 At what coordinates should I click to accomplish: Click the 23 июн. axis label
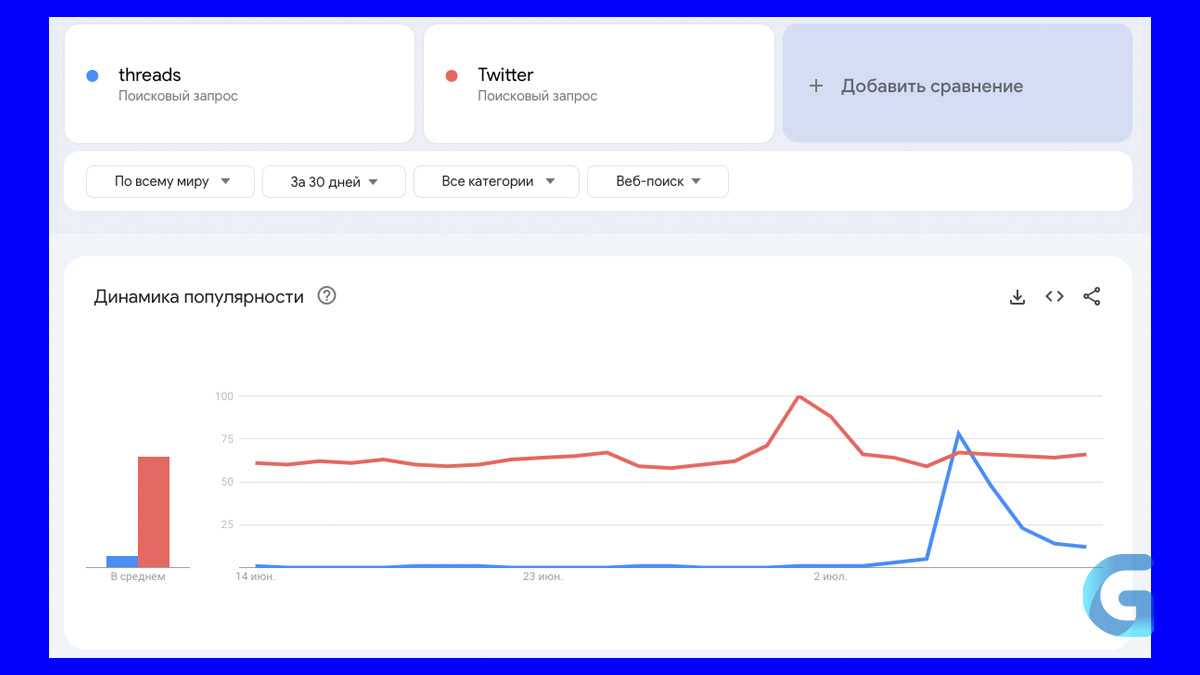(543, 577)
